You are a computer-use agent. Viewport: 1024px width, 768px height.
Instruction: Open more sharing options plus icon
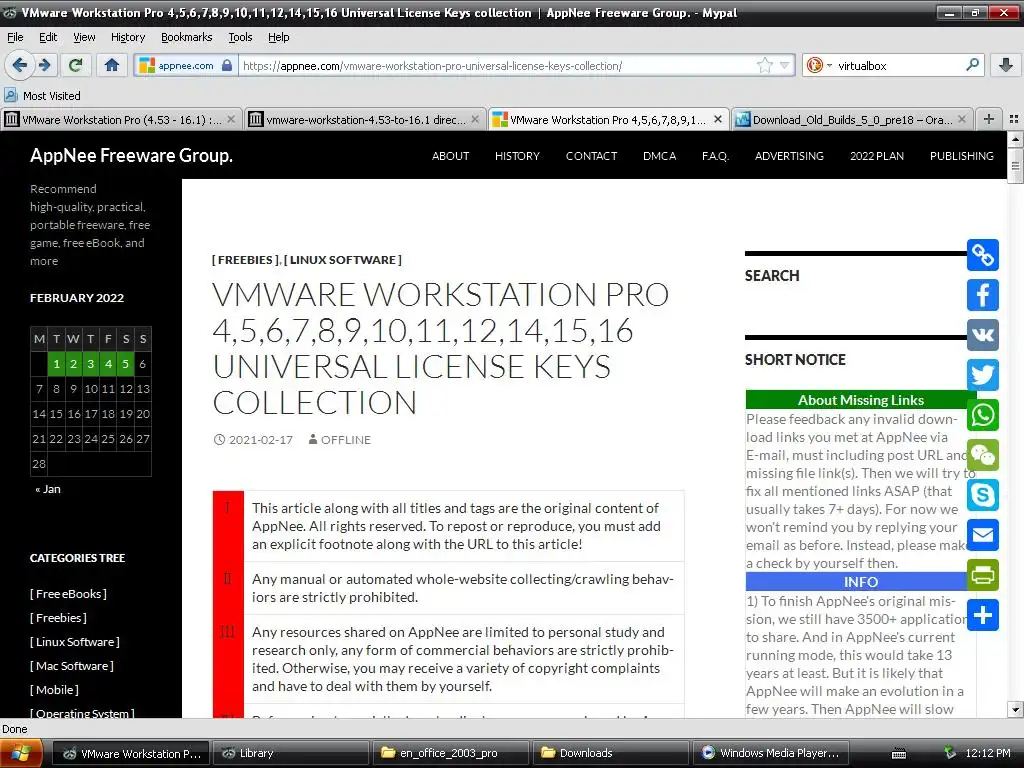click(x=983, y=615)
